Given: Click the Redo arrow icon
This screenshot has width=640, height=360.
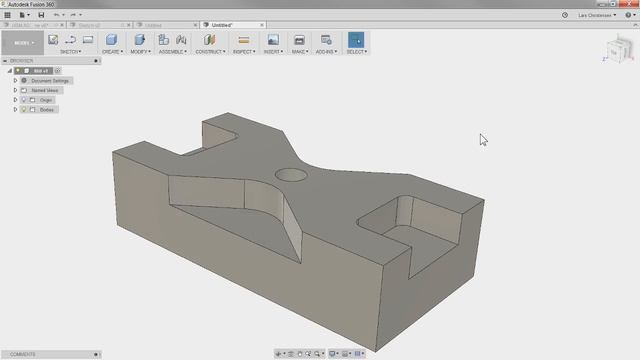Looking at the screenshot, I should coord(73,15).
